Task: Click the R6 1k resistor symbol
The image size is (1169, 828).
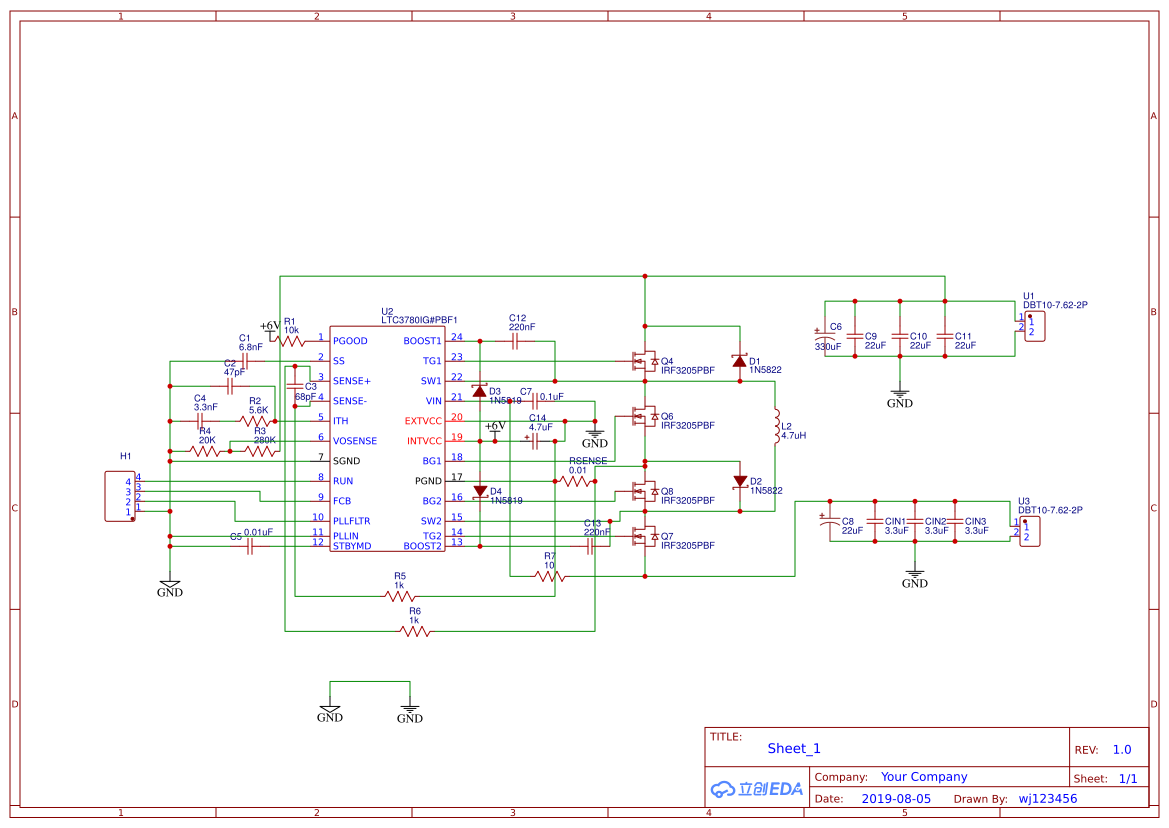Action: pos(415,631)
